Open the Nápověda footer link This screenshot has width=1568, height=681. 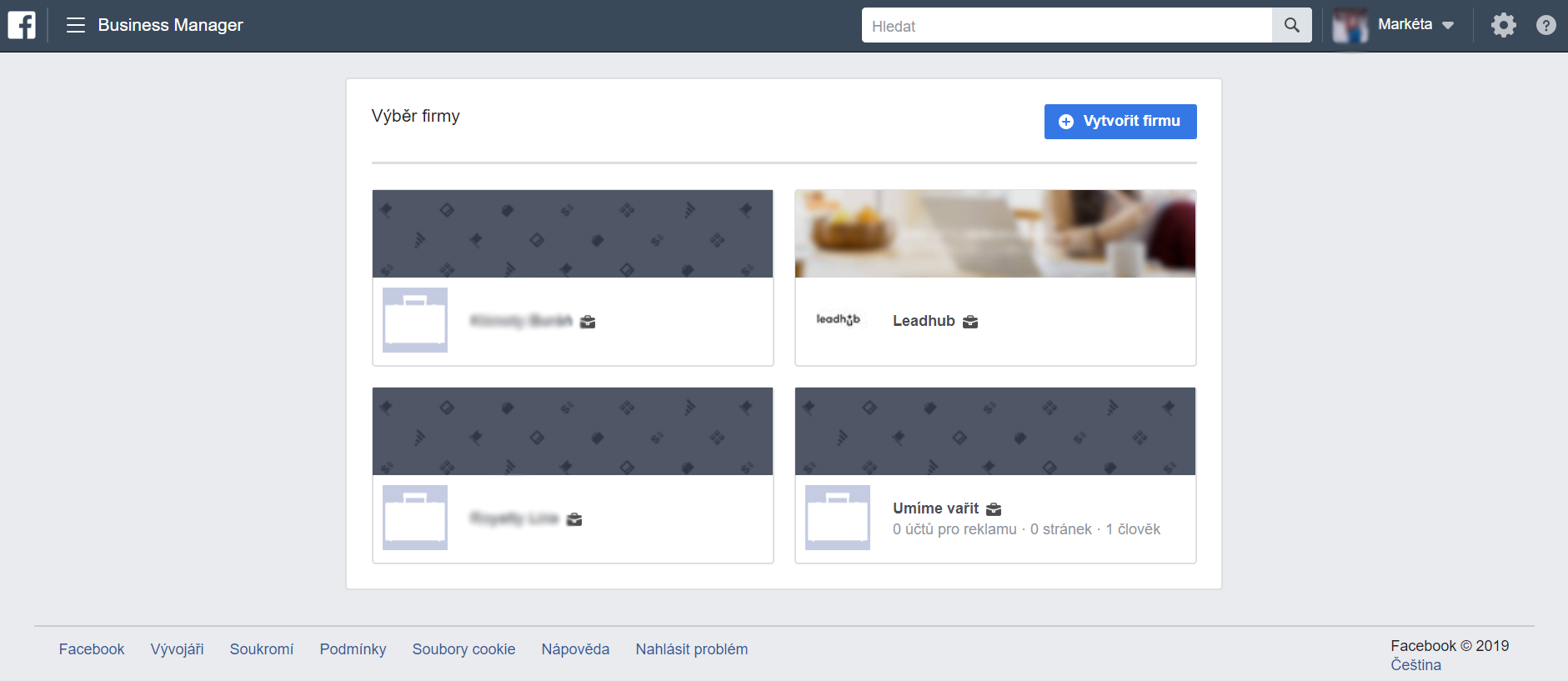(x=575, y=649)
